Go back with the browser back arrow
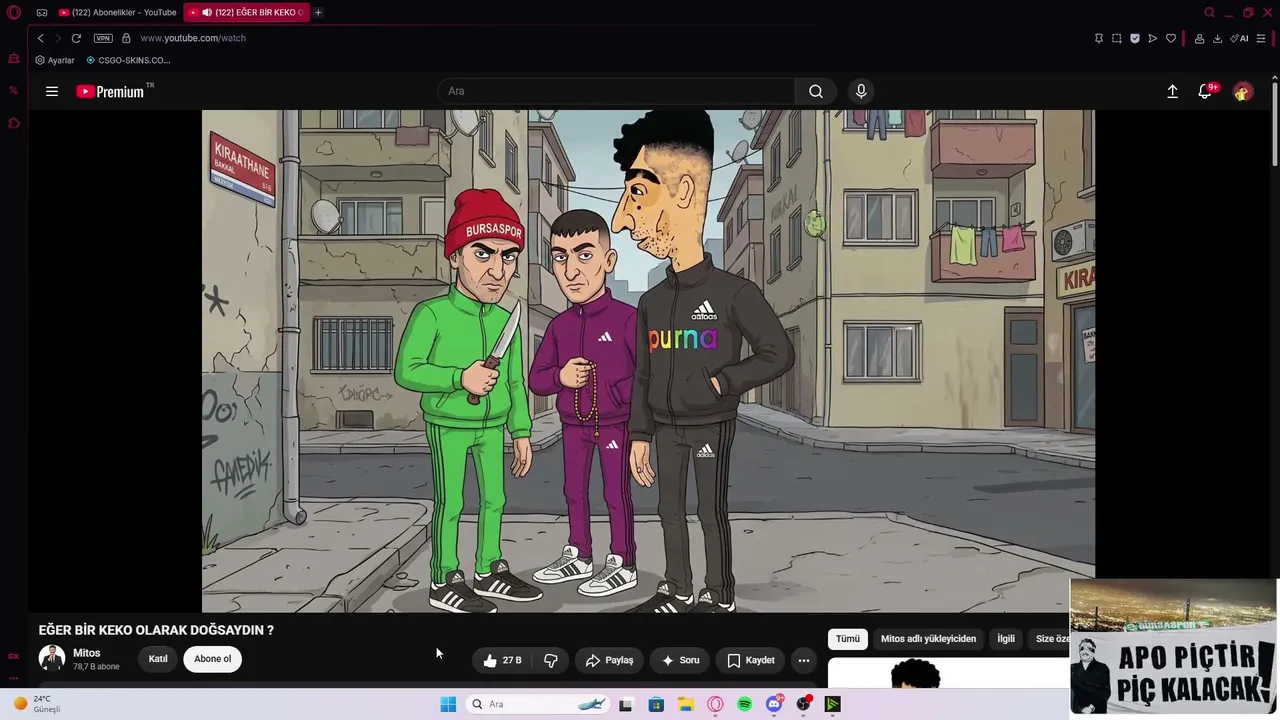Screen dimensions: 1280x720 click(41, 38)
